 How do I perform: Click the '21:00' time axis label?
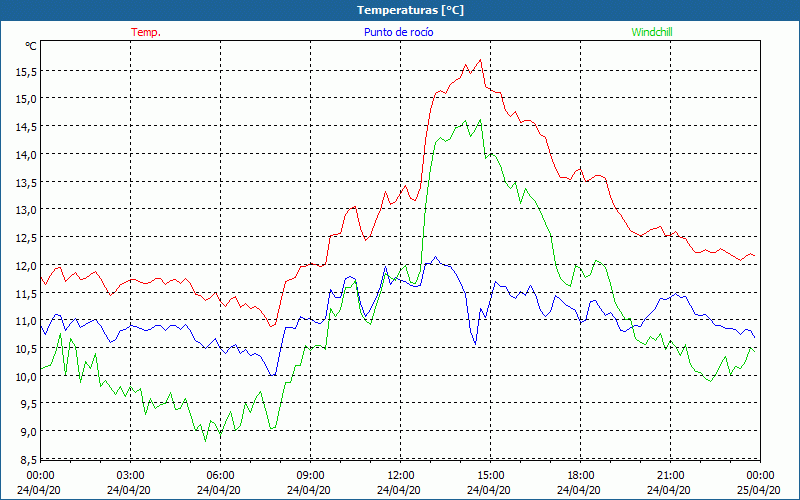[x=670, y=476]
